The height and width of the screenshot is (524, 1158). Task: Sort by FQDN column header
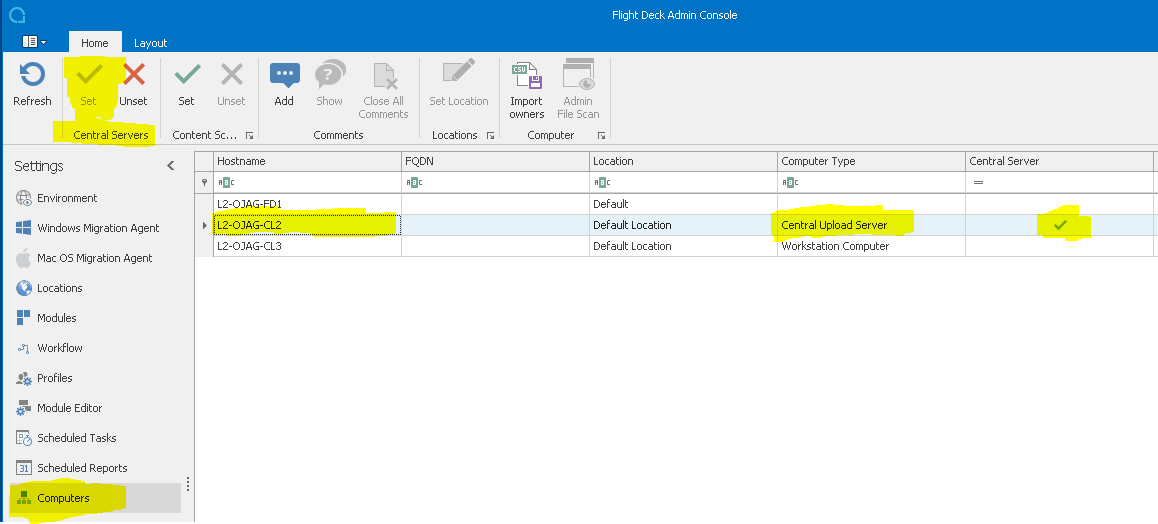[496, 161]
